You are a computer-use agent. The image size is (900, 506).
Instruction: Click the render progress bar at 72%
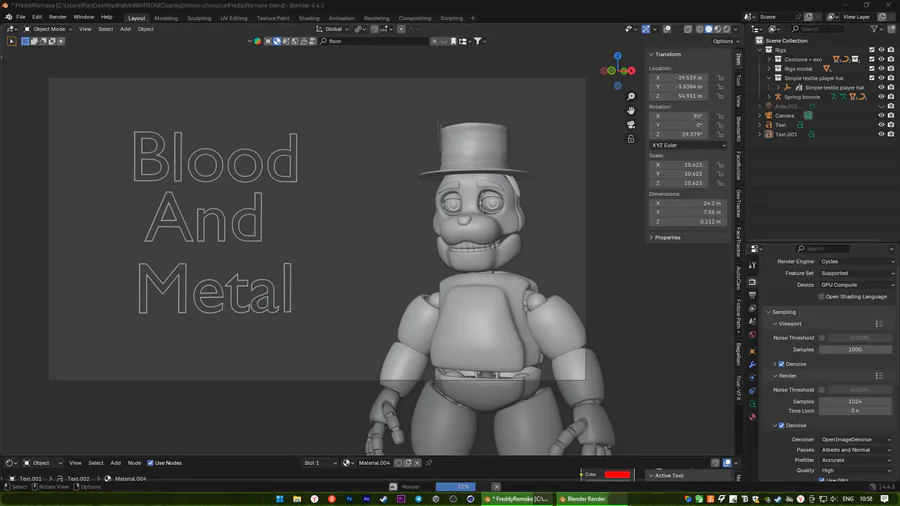[x=463, y=486]
